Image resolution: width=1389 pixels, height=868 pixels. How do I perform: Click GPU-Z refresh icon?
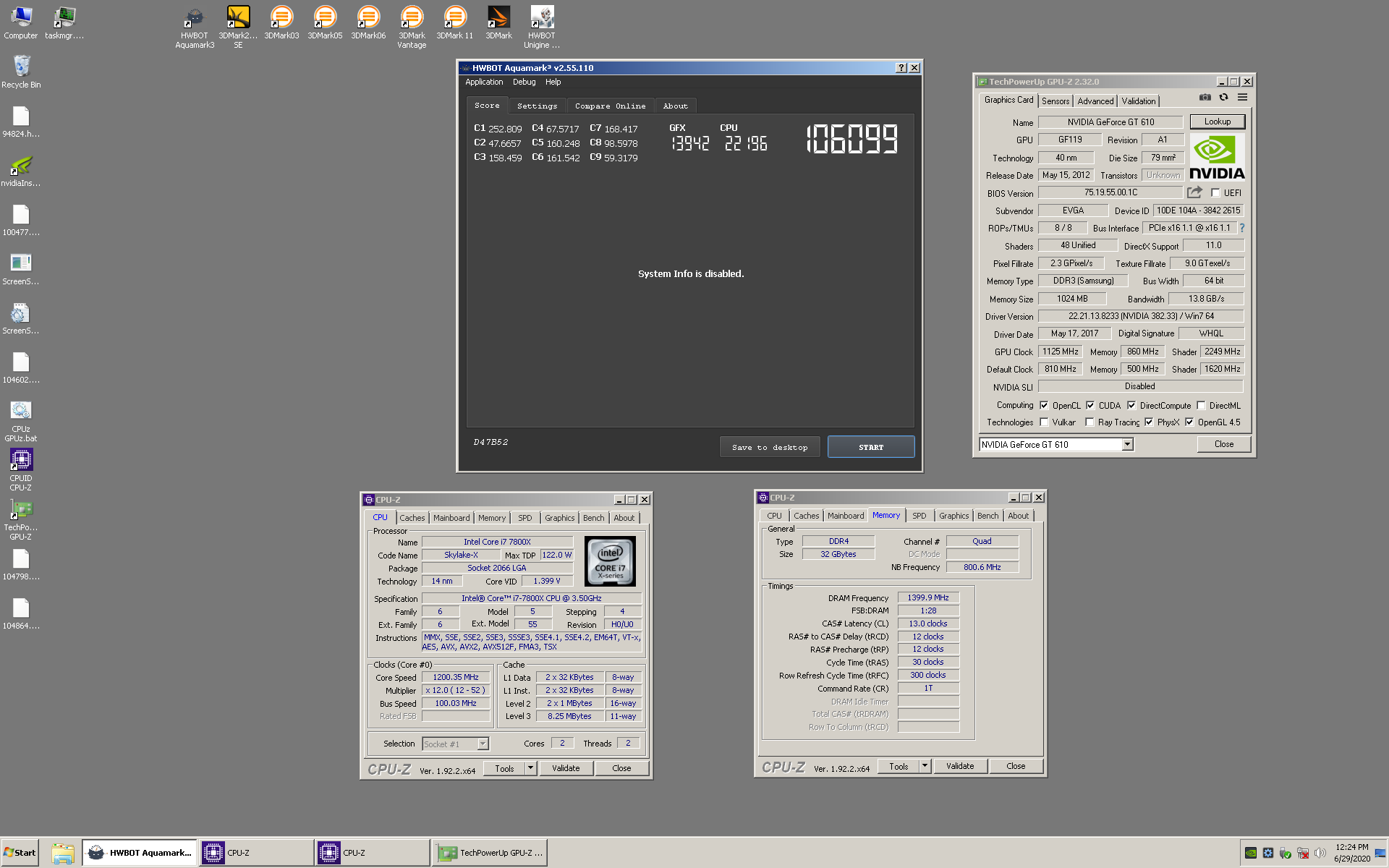point(1223,98)
